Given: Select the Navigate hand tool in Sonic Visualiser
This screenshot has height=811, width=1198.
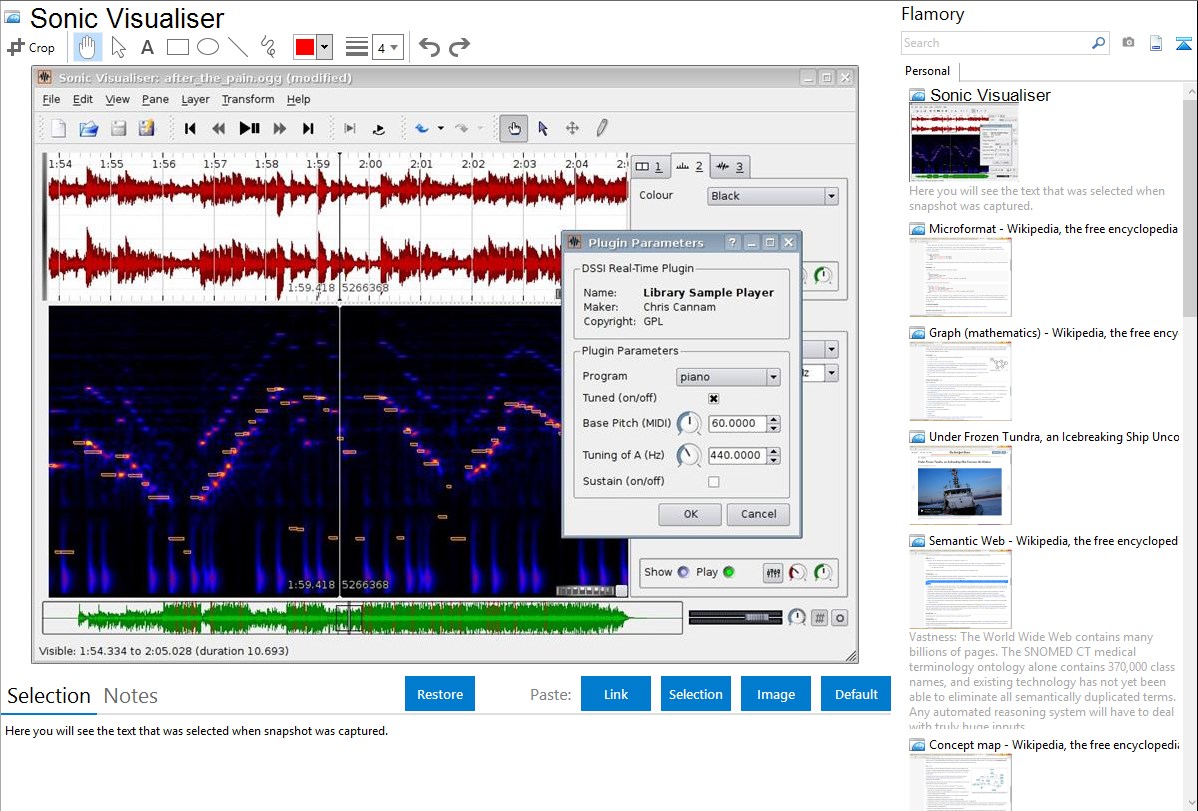Looking at the screenshot, I should pyautogui.click(x=514, y=128).
